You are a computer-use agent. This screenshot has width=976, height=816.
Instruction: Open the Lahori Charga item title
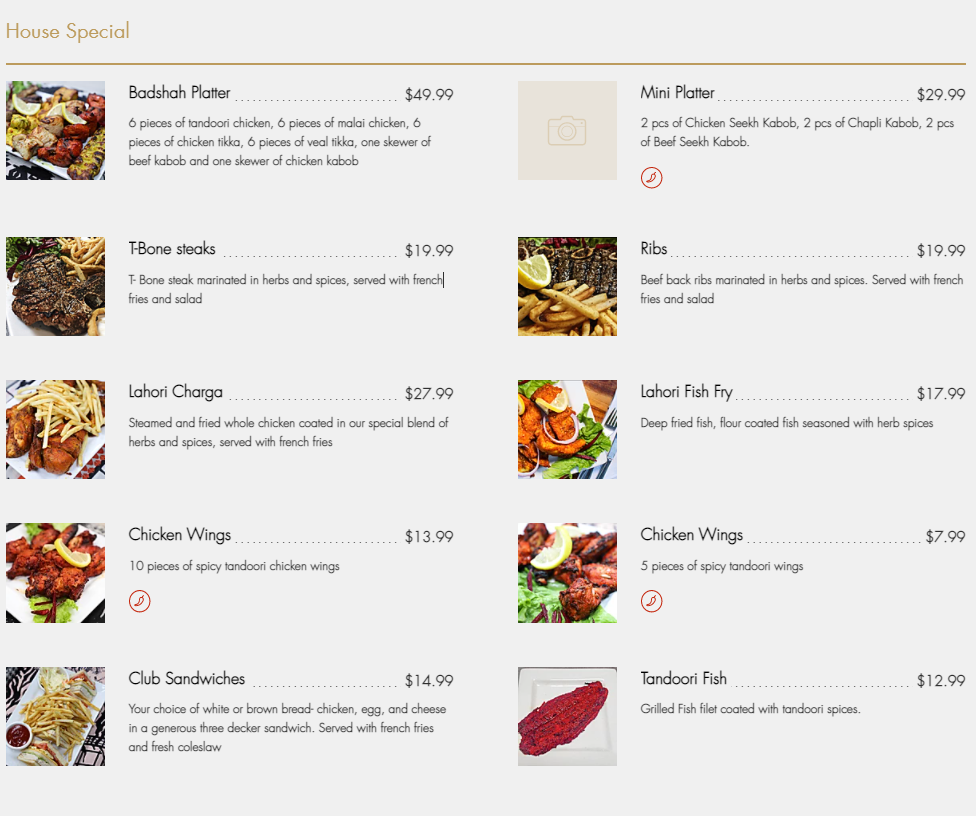click(176, 392)
